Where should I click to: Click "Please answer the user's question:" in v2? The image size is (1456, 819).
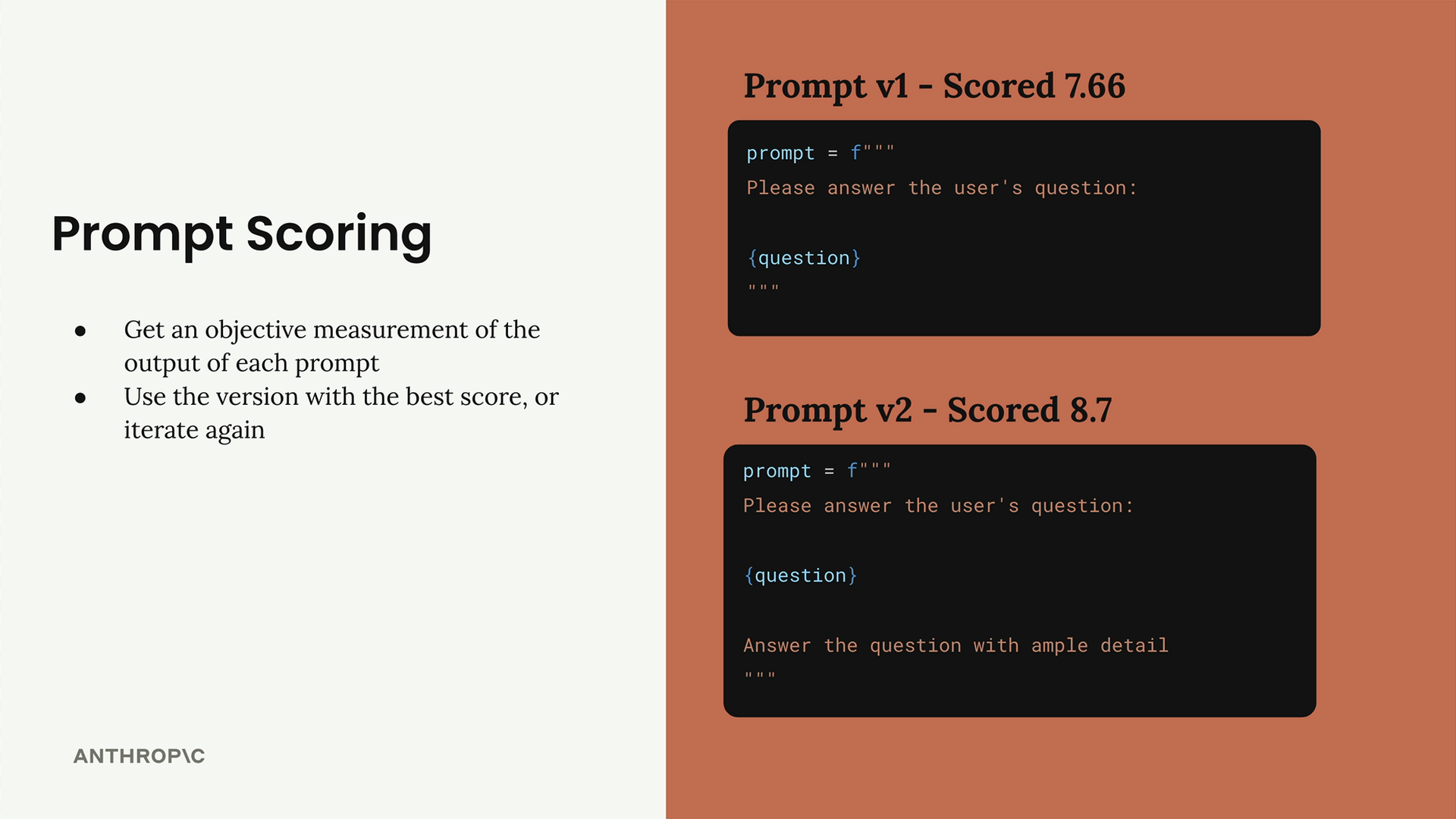coord(938,506)
